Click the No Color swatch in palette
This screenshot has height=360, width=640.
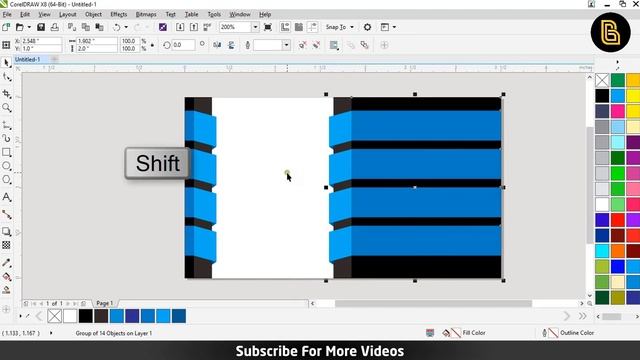[54, 316]
